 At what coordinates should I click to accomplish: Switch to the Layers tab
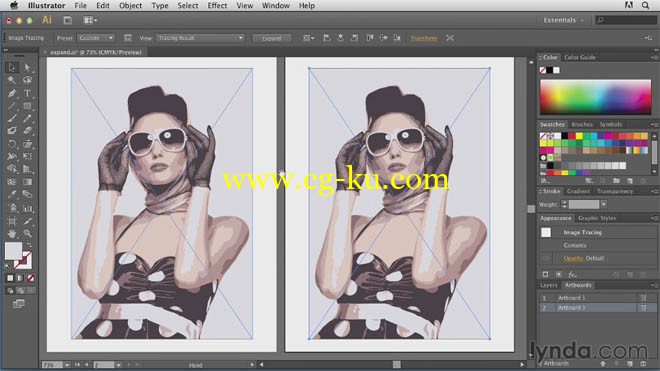pos(548,285)
